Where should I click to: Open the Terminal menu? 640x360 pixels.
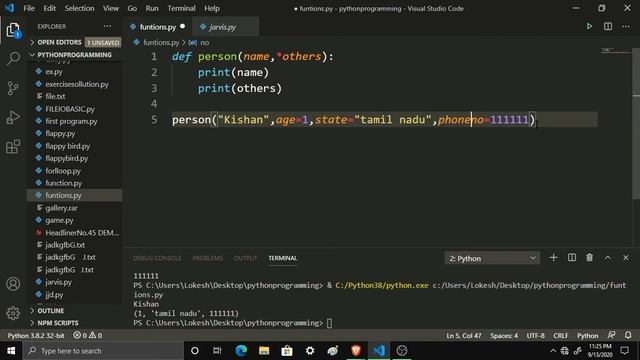click(181, 8)
